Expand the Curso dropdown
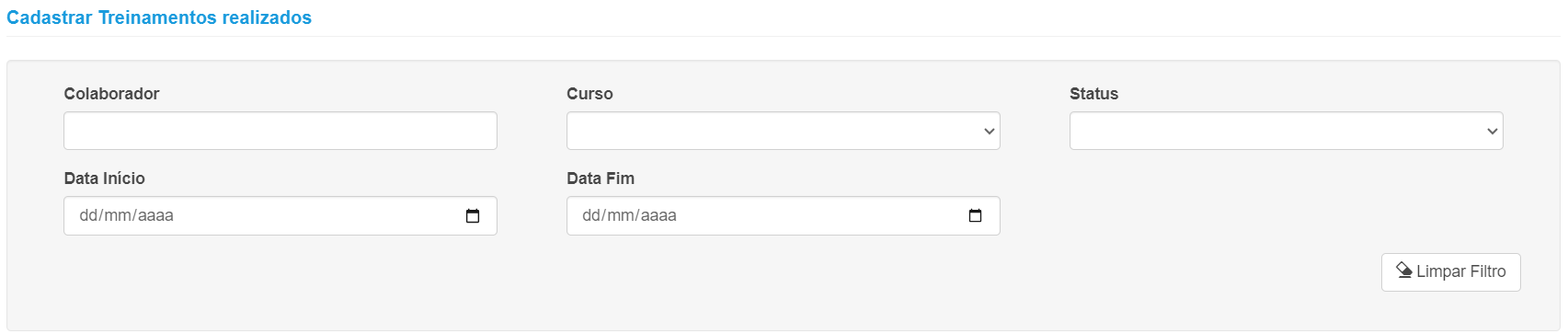The height and width of the screenshot is (334, 1568). point(784,131)
